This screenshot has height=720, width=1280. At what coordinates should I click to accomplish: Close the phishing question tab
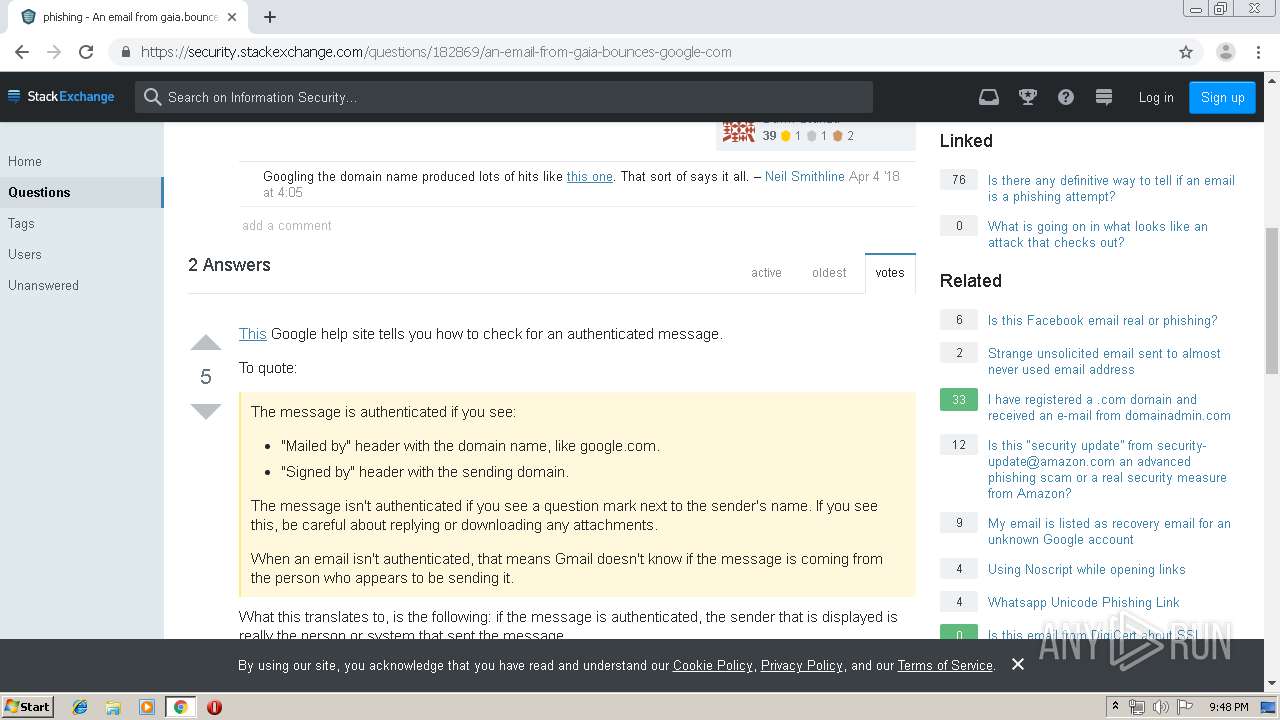232,17
